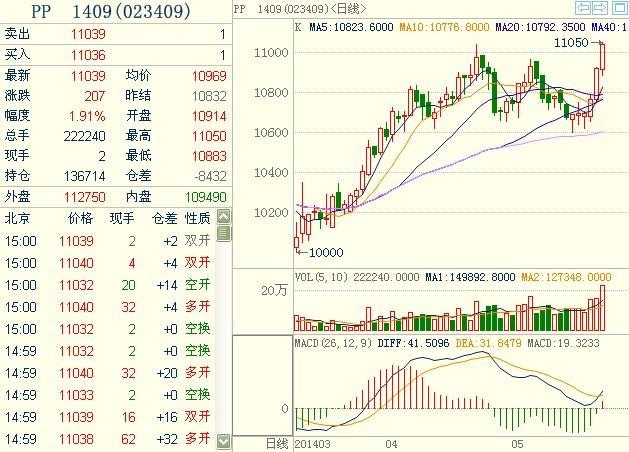
Task: Click the latest candlestick near 11050
Action: pyautogui.click(x=602, y=57)
